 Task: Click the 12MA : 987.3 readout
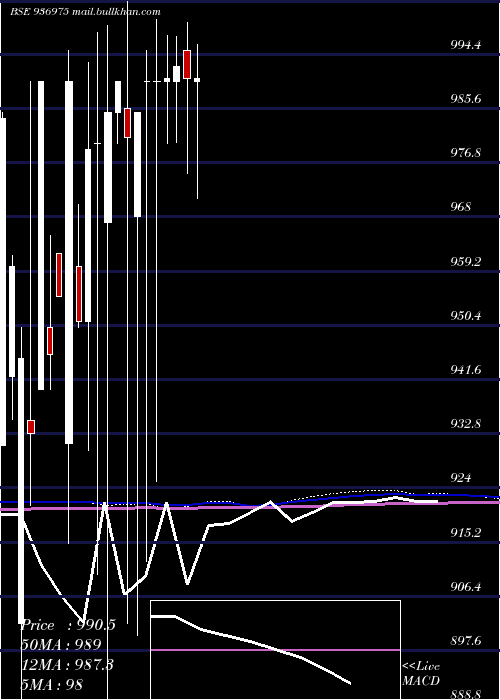pos(67,664)
